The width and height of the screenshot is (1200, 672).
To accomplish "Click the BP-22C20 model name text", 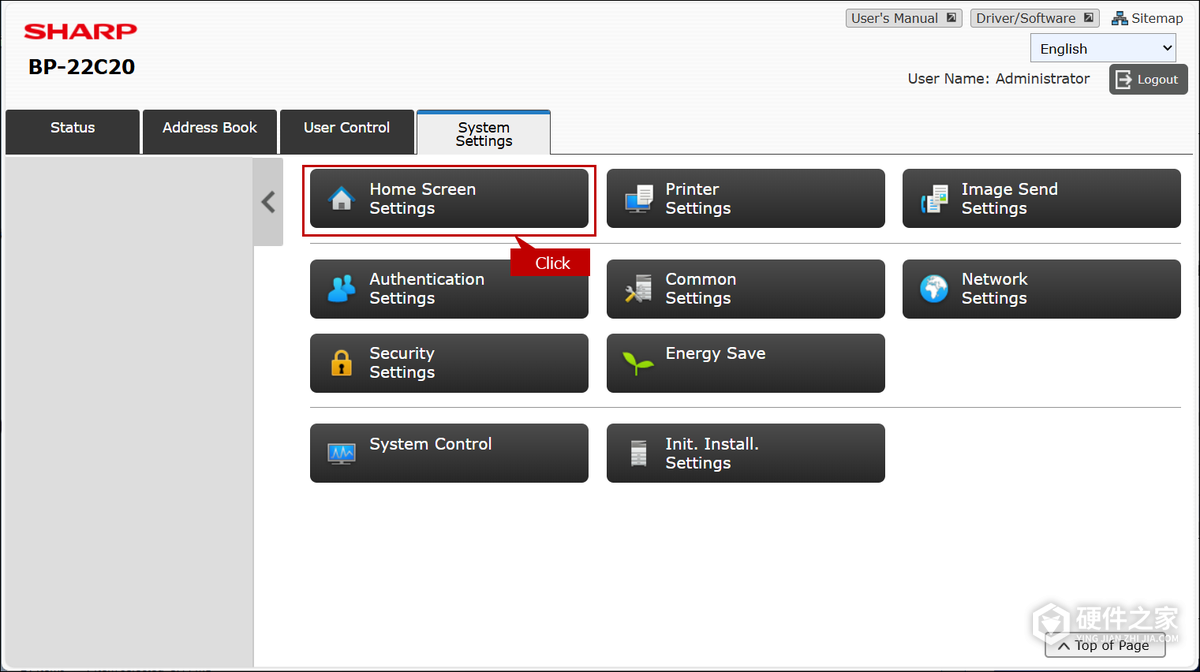I will (x=82, y=68).
